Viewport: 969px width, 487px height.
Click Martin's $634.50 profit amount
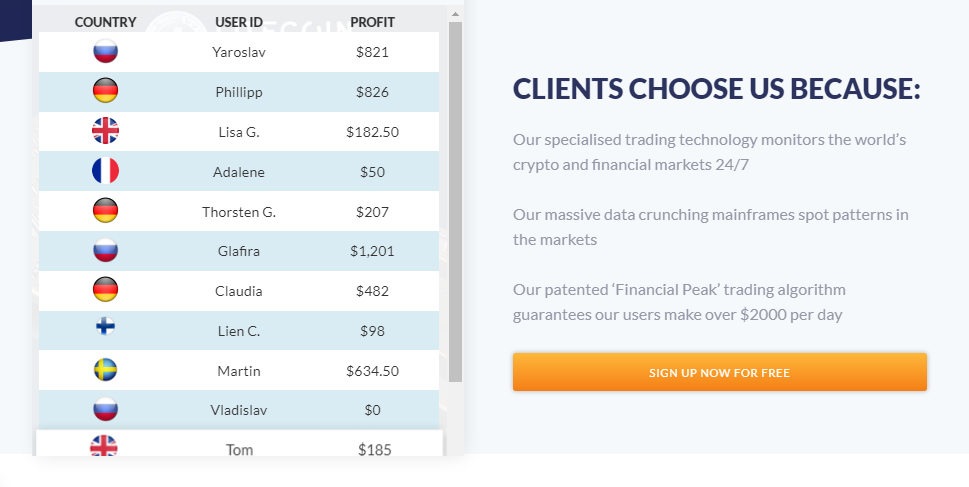(x=372, y=371)
